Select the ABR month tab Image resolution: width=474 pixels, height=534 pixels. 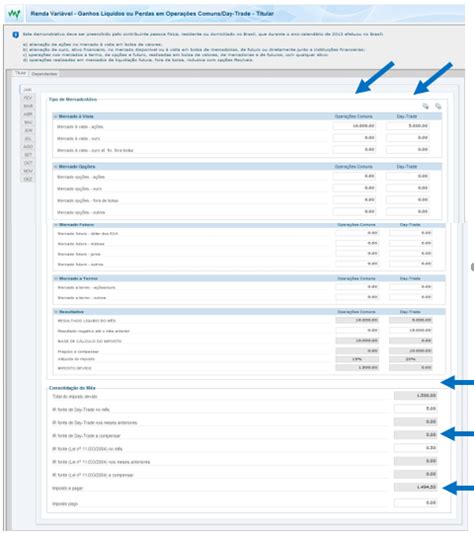28,114
